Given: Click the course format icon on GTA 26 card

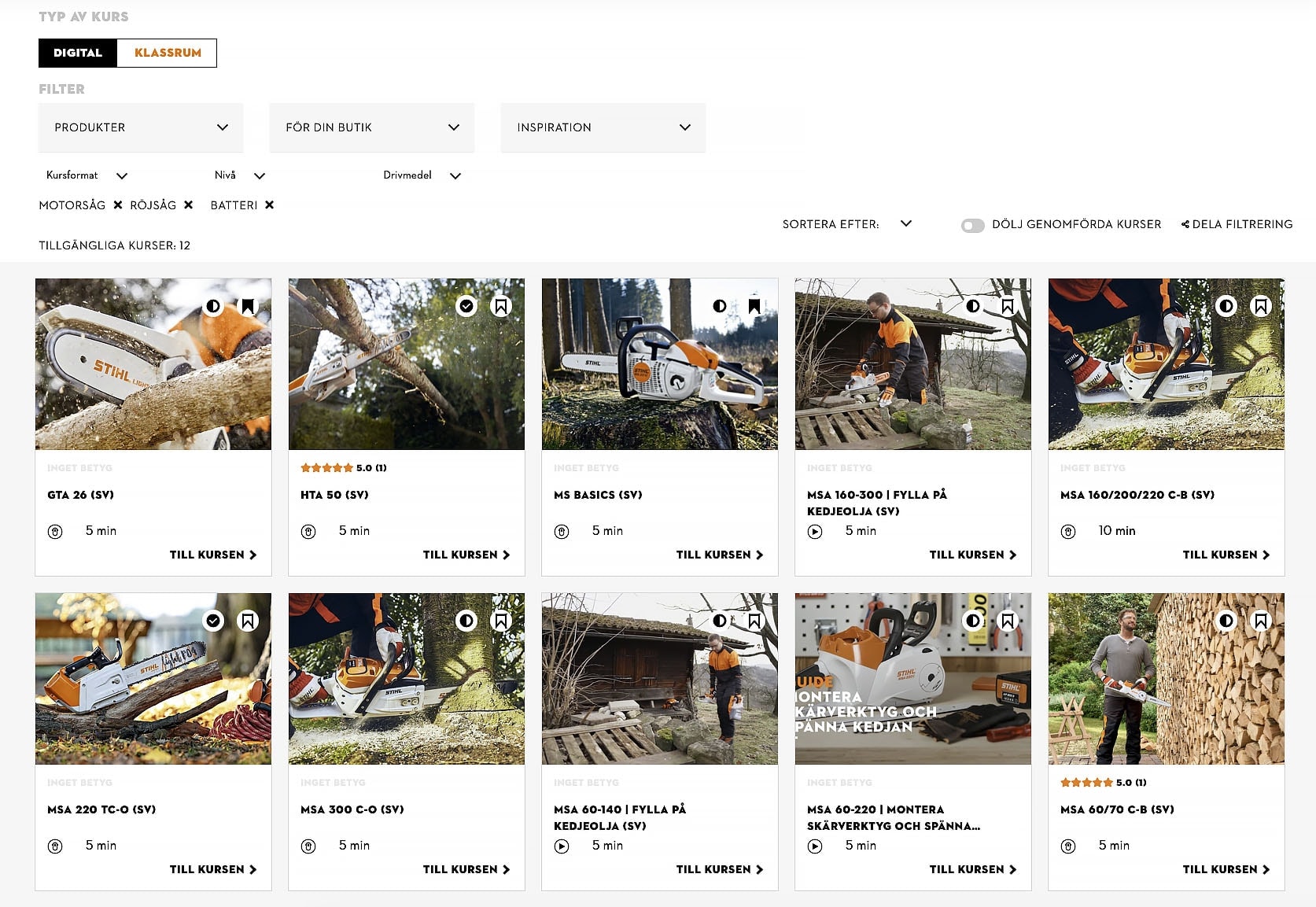Looking at the screenshot, I should pyautogui.click(x=55, y=532).
